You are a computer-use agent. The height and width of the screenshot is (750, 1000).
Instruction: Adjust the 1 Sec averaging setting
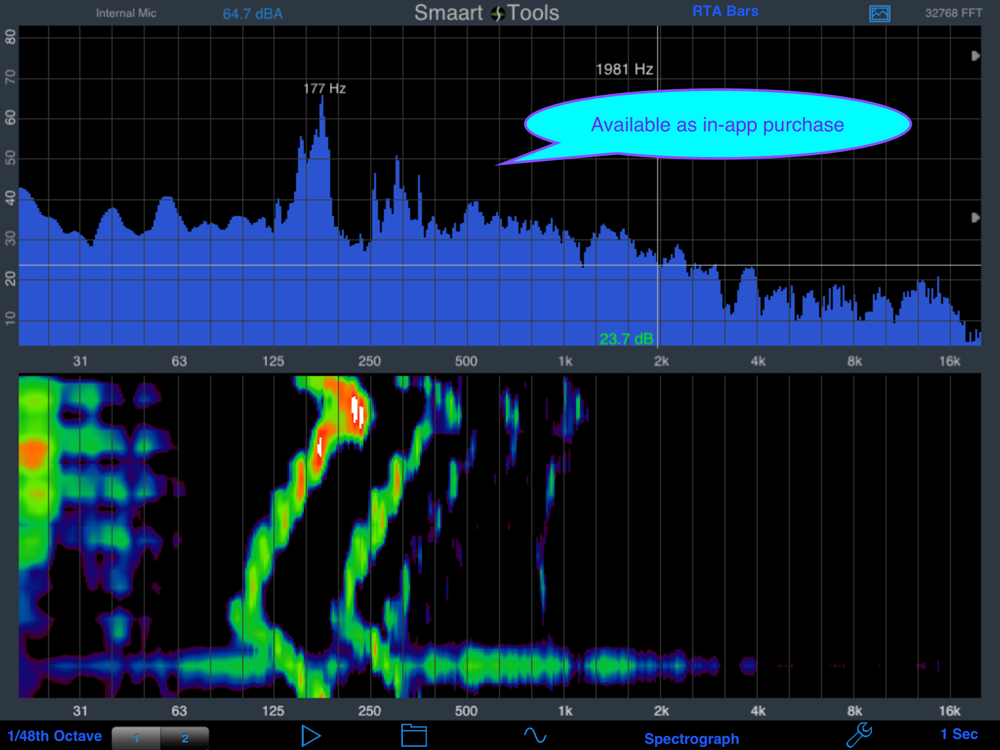959,734
